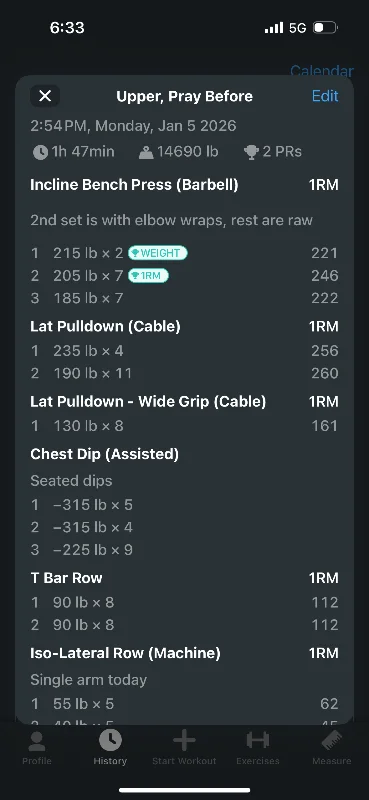369x800 pixels.
Task: Open Lat Pulldown - Wide Grip (Cable) exercise
Action: tap(148, 402)
